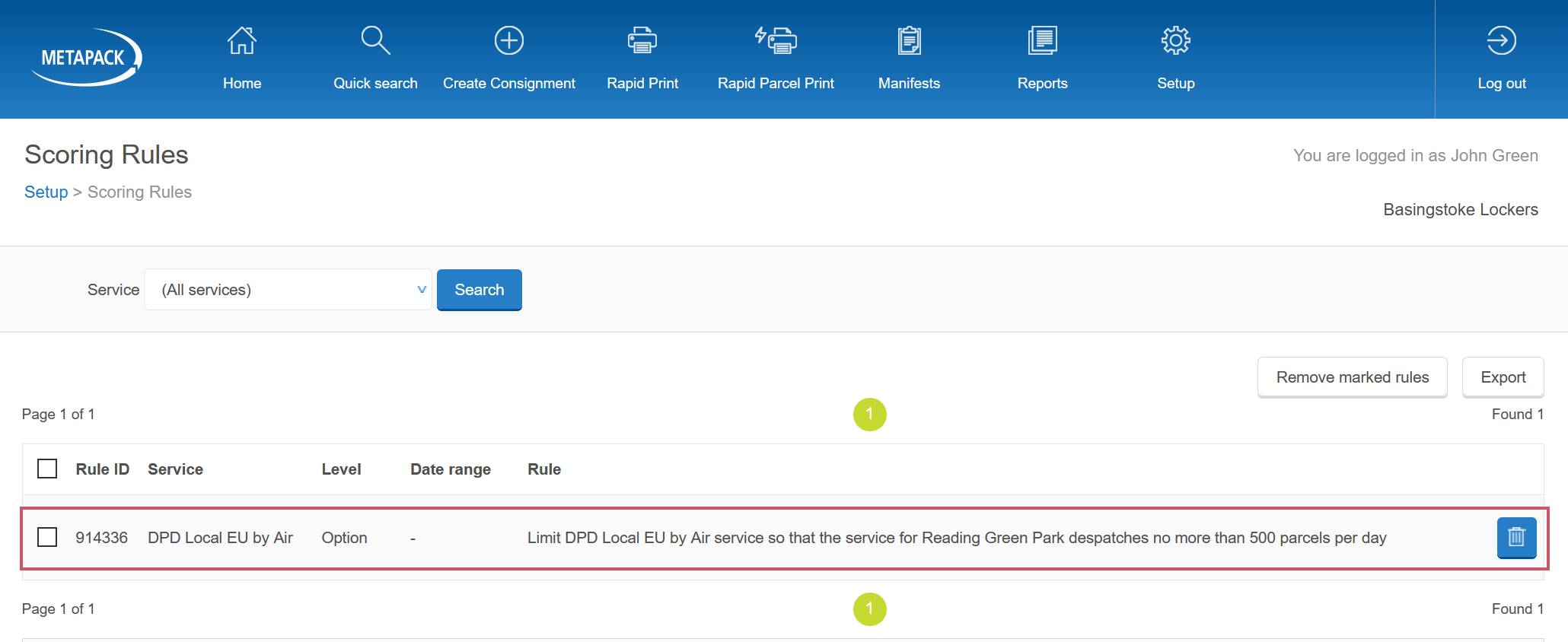Click the blue Search button
This screenshot has width=1568, height=642.
[480, 290]
